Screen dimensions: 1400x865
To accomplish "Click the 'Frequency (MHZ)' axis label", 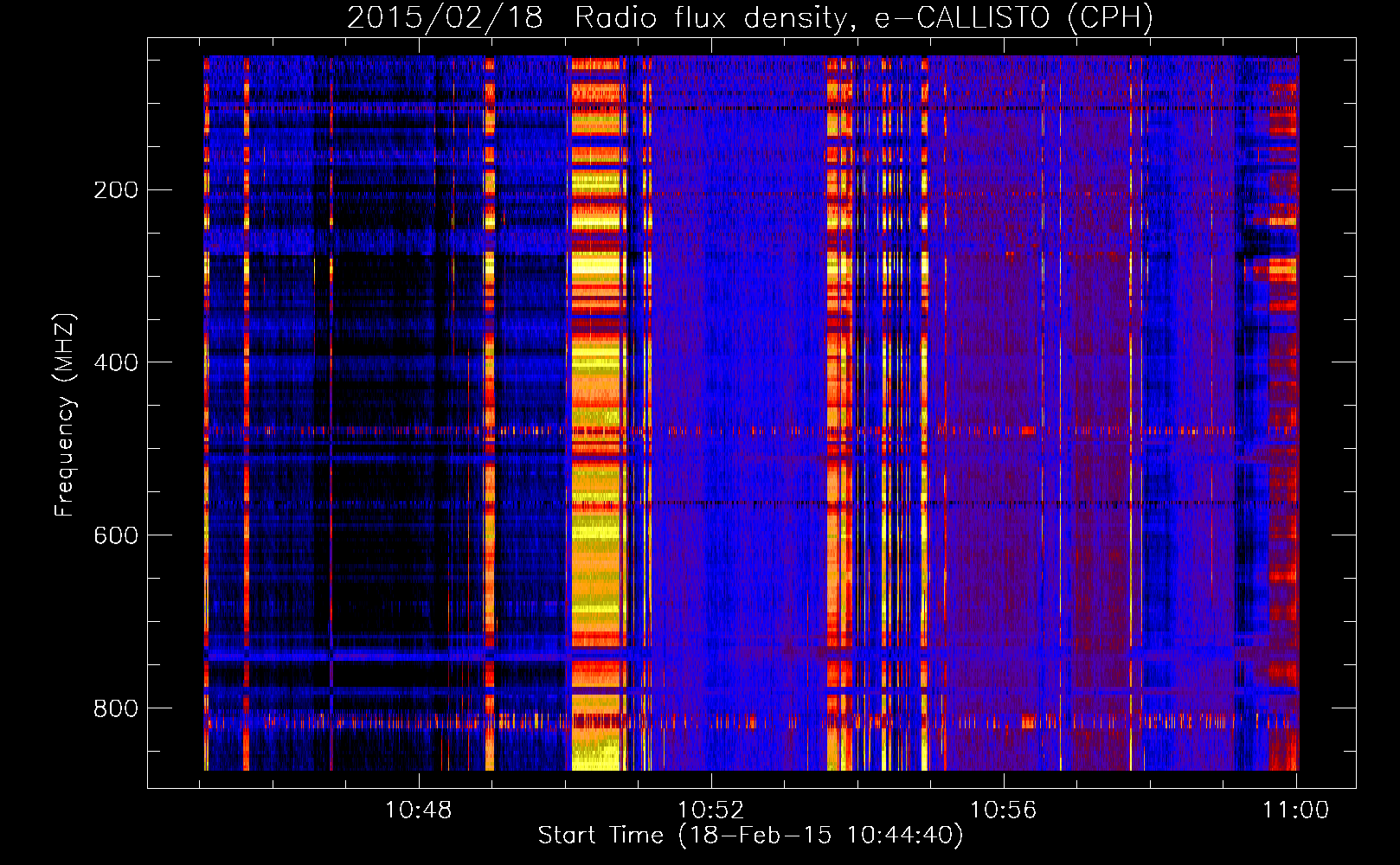I will click(65, 415).
